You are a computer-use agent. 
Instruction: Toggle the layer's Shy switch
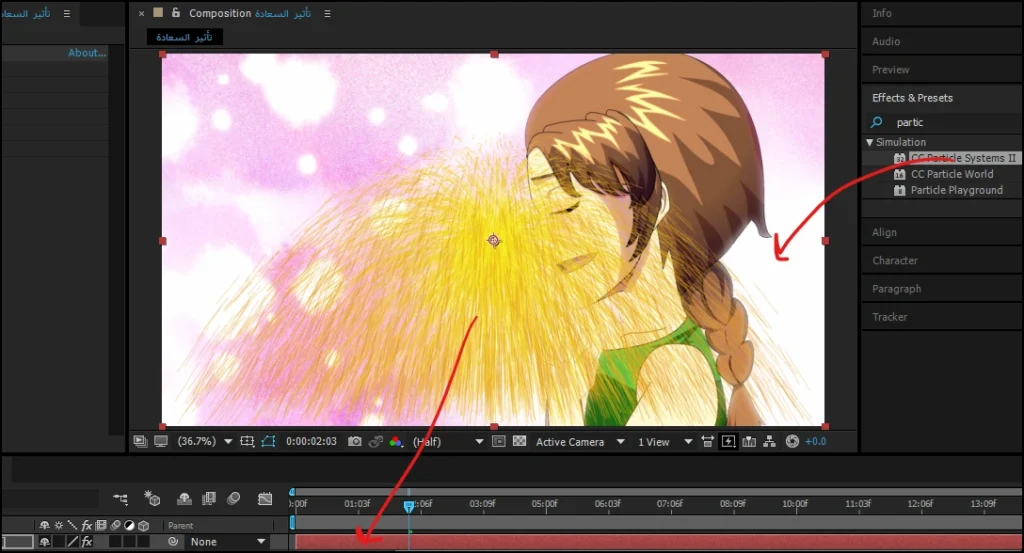point(44,541)
